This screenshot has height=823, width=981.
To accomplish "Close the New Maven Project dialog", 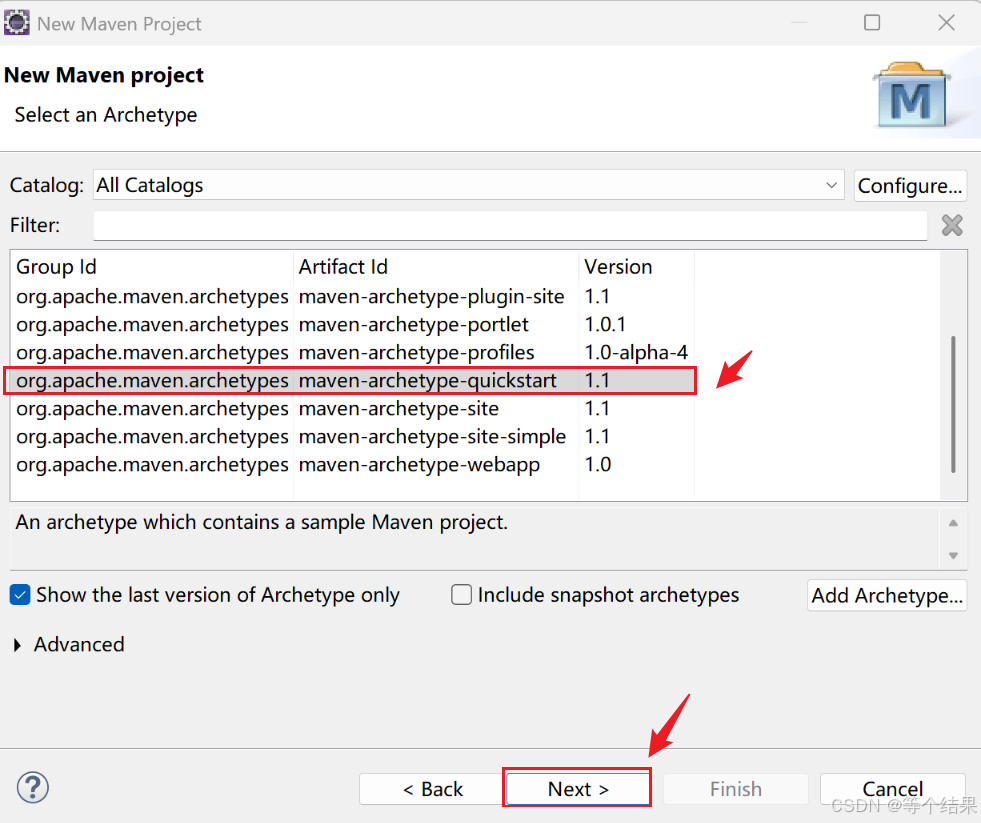I will click(946, 23).
